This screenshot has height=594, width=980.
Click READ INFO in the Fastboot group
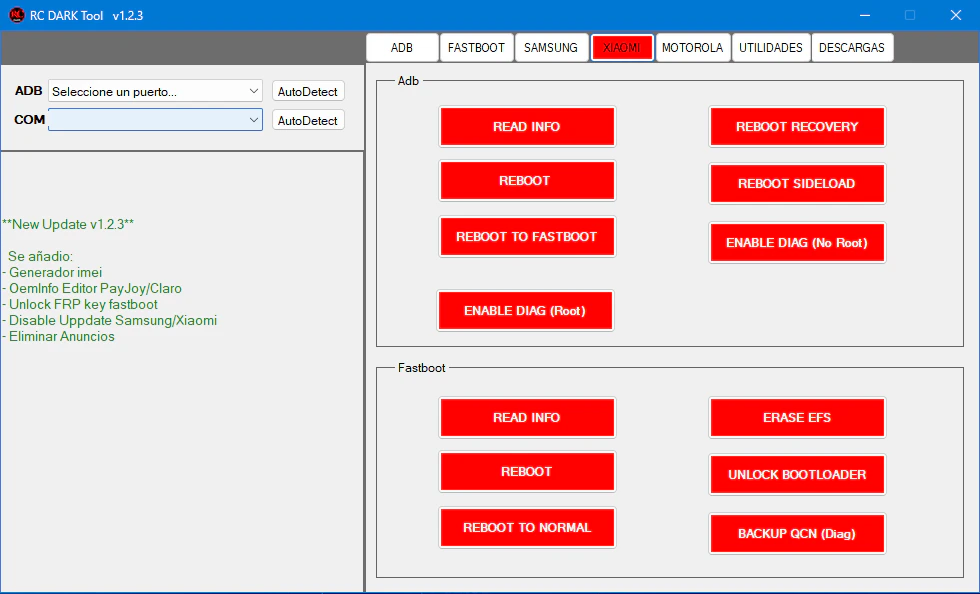coord(527,417)
